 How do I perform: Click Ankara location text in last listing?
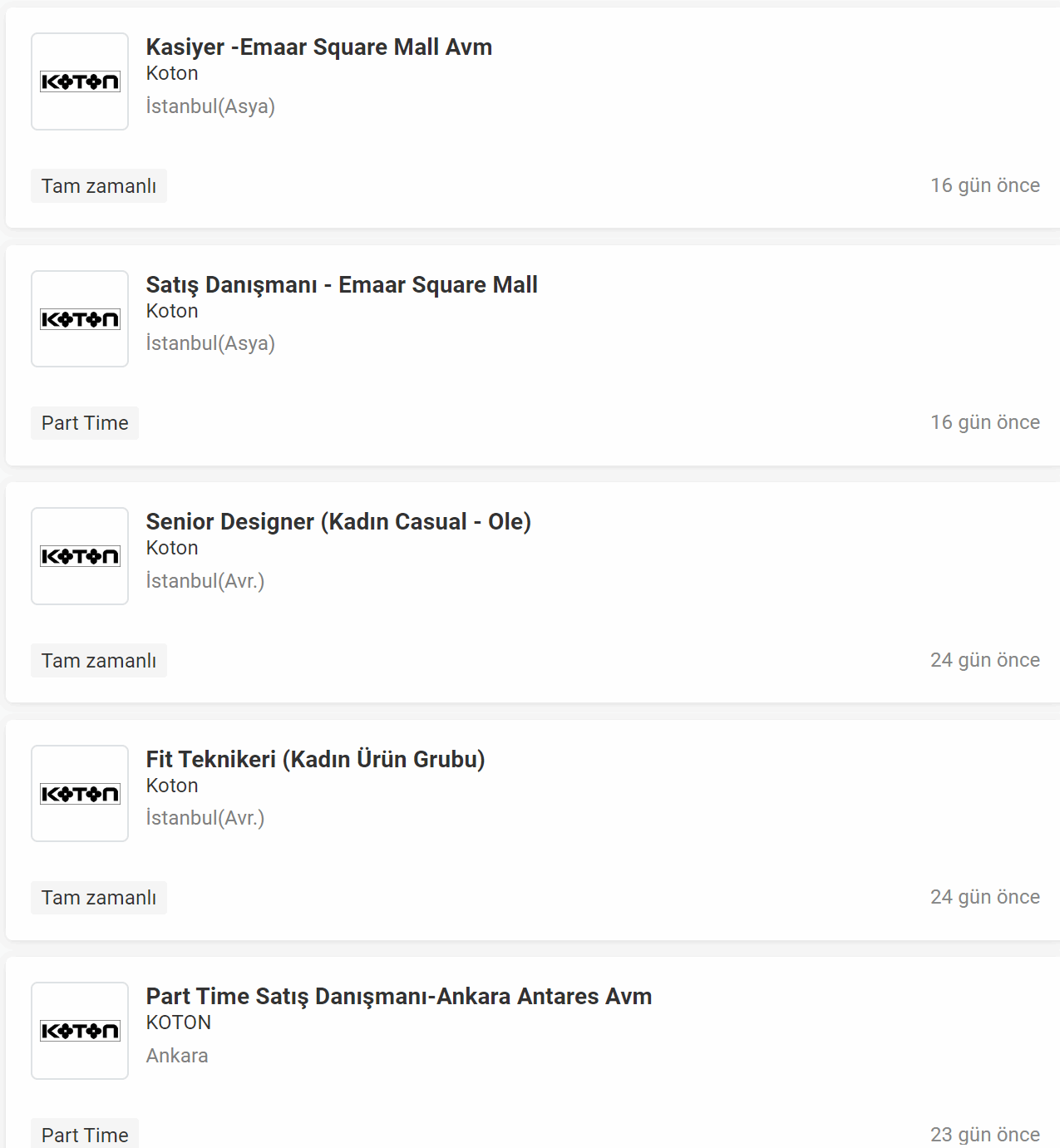click(177, 1056)
